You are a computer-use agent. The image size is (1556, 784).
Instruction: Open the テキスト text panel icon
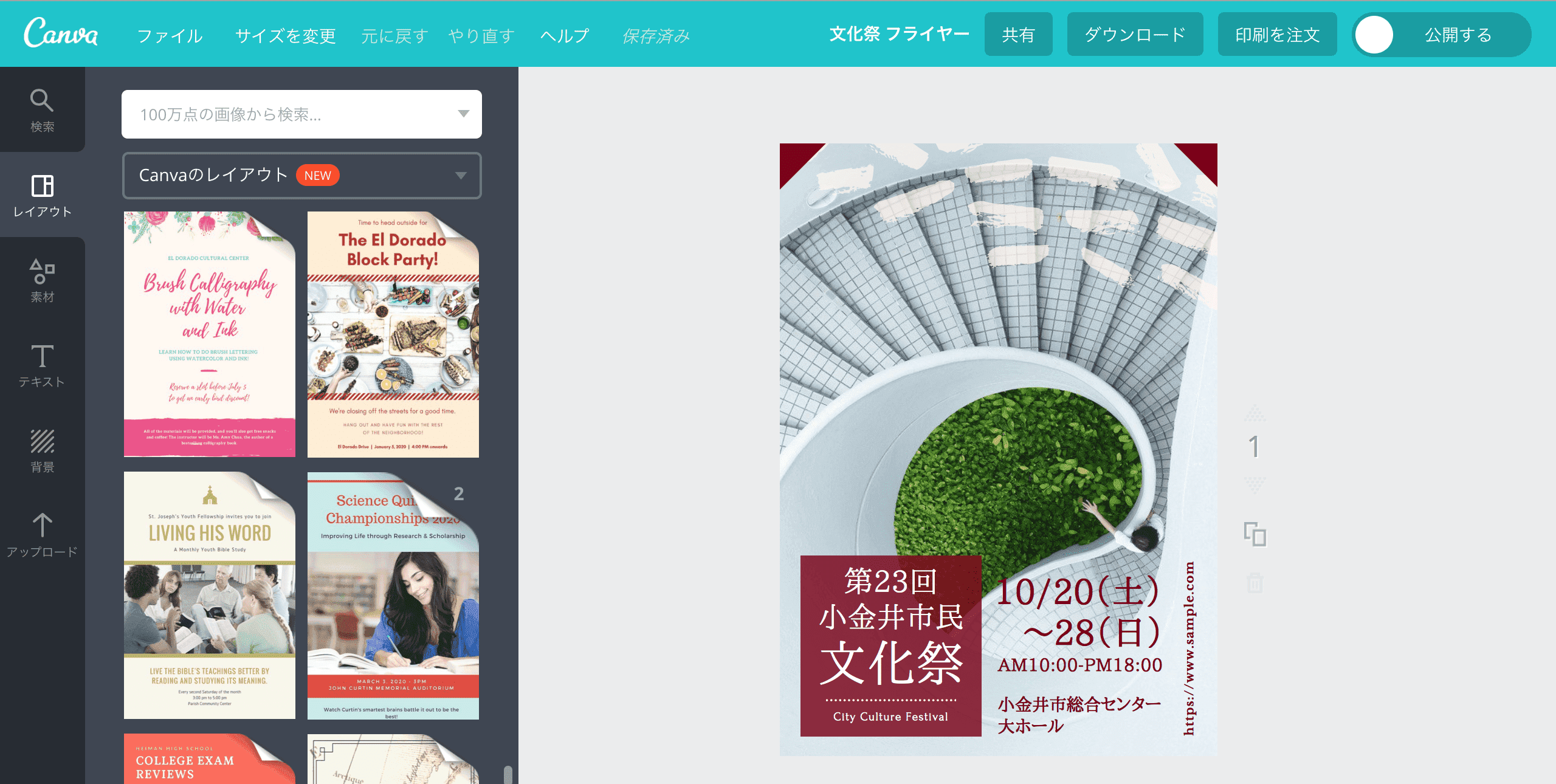click(42, 365)
